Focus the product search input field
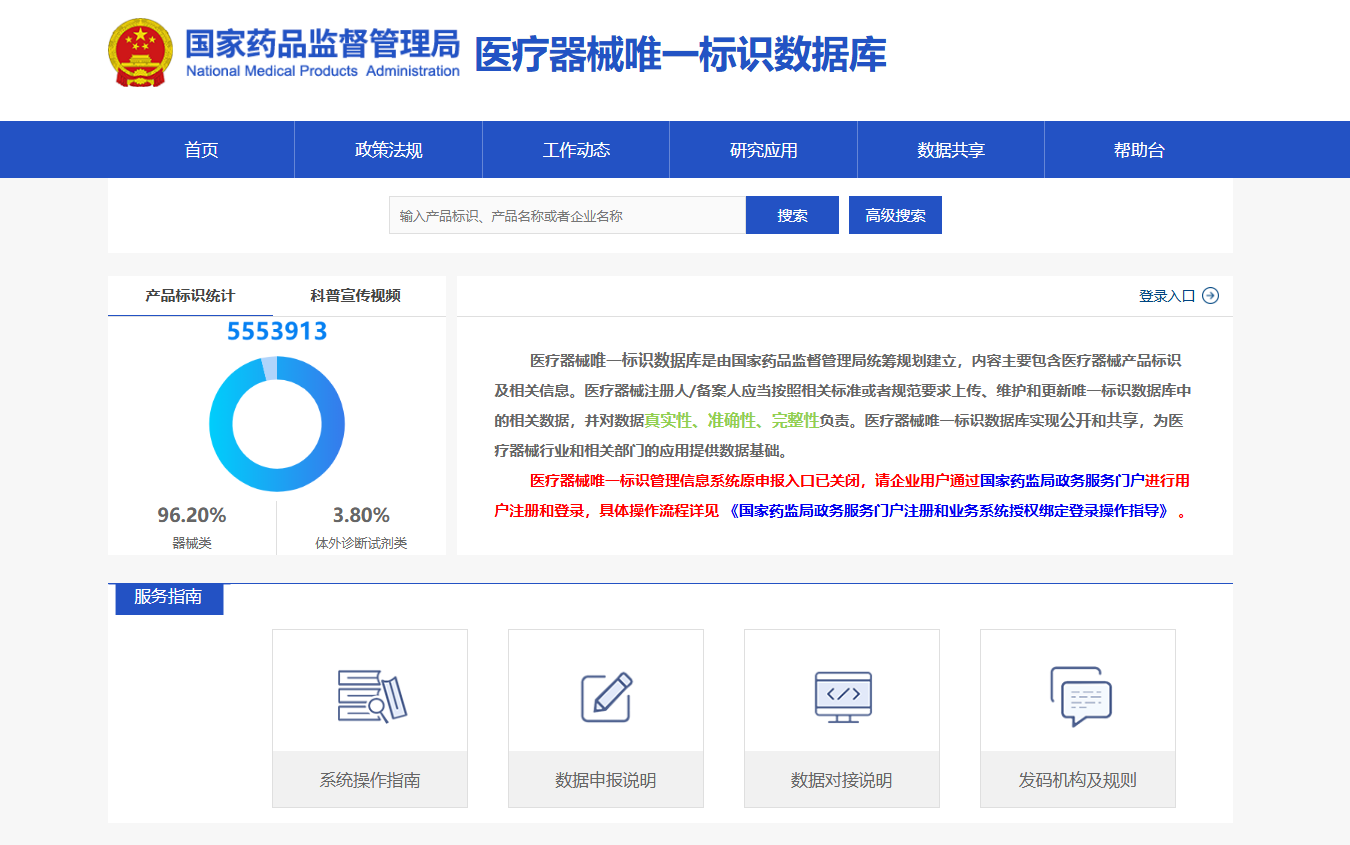Viewport: 1350px width, 845px height. tap(567, 215)
